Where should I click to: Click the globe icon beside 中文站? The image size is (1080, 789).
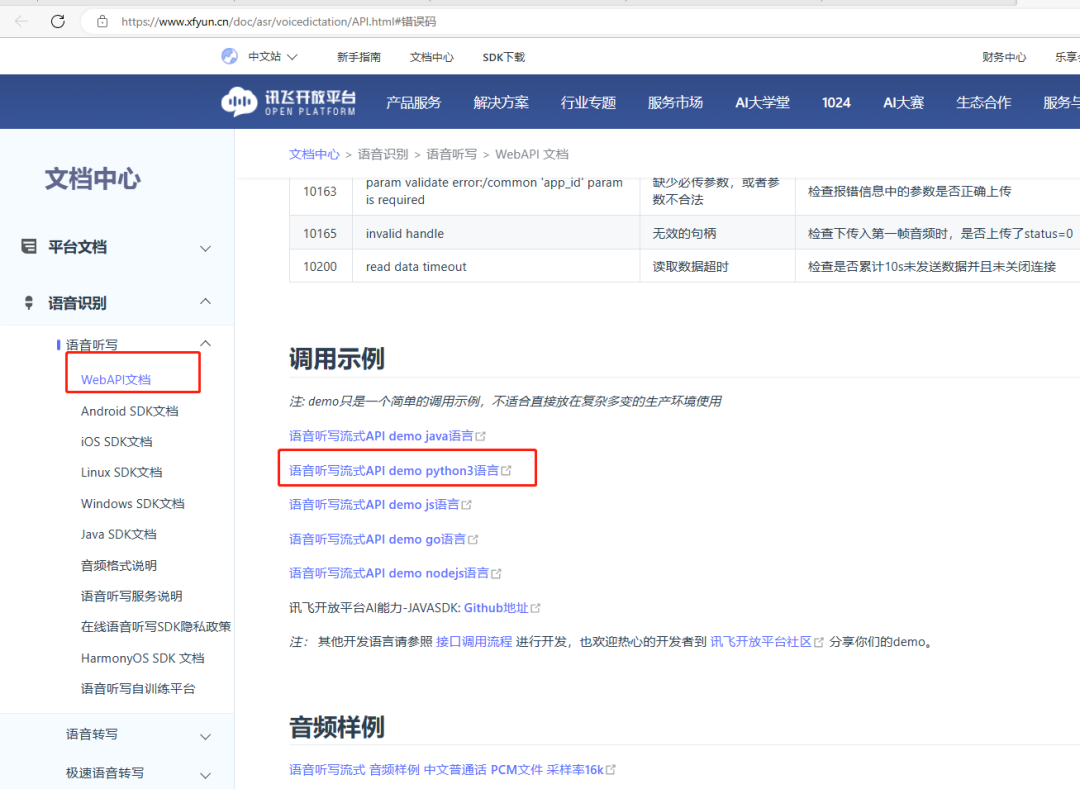click(x=229, y=56)
